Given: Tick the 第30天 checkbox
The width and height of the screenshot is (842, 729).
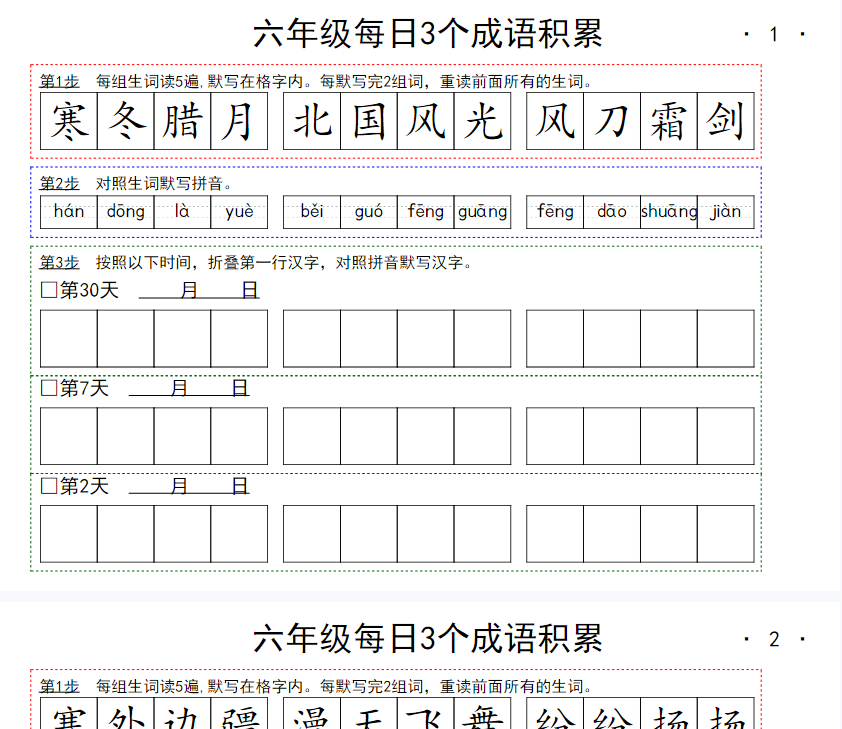Looking at the screenshot, I should 49,291.
